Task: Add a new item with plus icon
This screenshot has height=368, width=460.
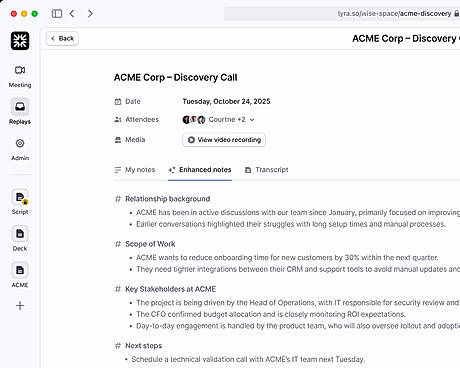Action: (20, 306)
